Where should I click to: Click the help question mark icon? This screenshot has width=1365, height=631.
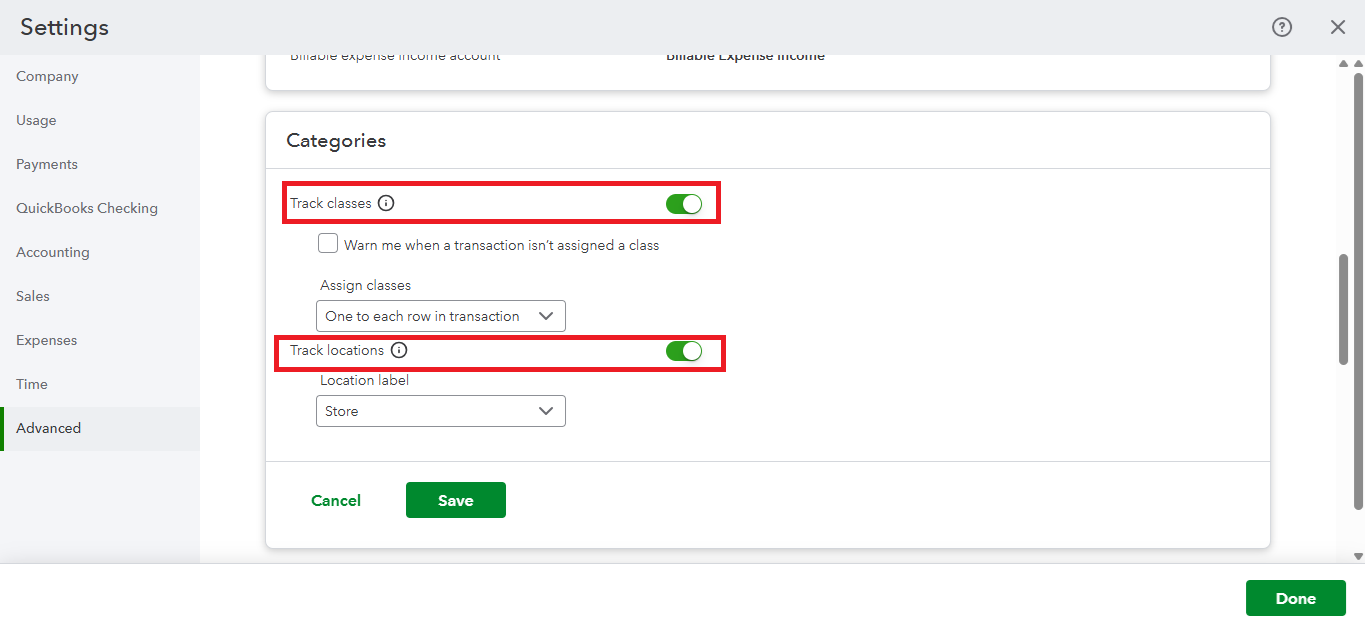click(x=1282, y=28)
